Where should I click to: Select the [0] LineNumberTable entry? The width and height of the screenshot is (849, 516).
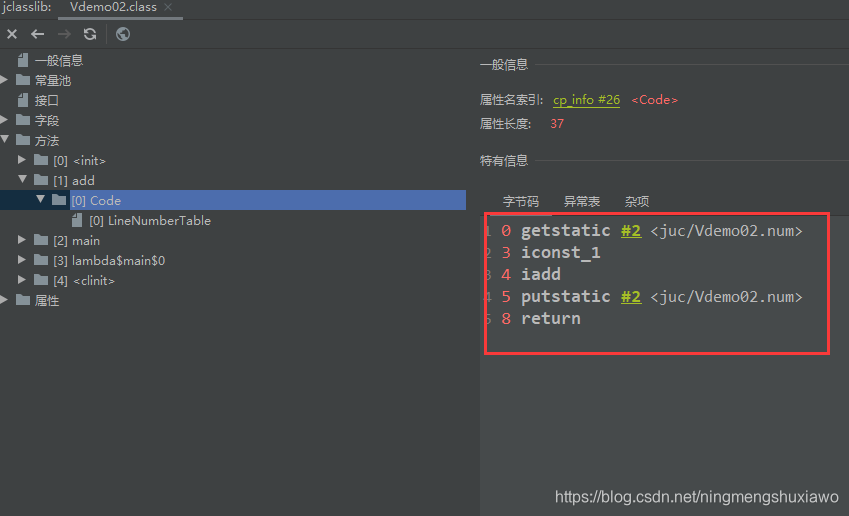tap(150, 221)
